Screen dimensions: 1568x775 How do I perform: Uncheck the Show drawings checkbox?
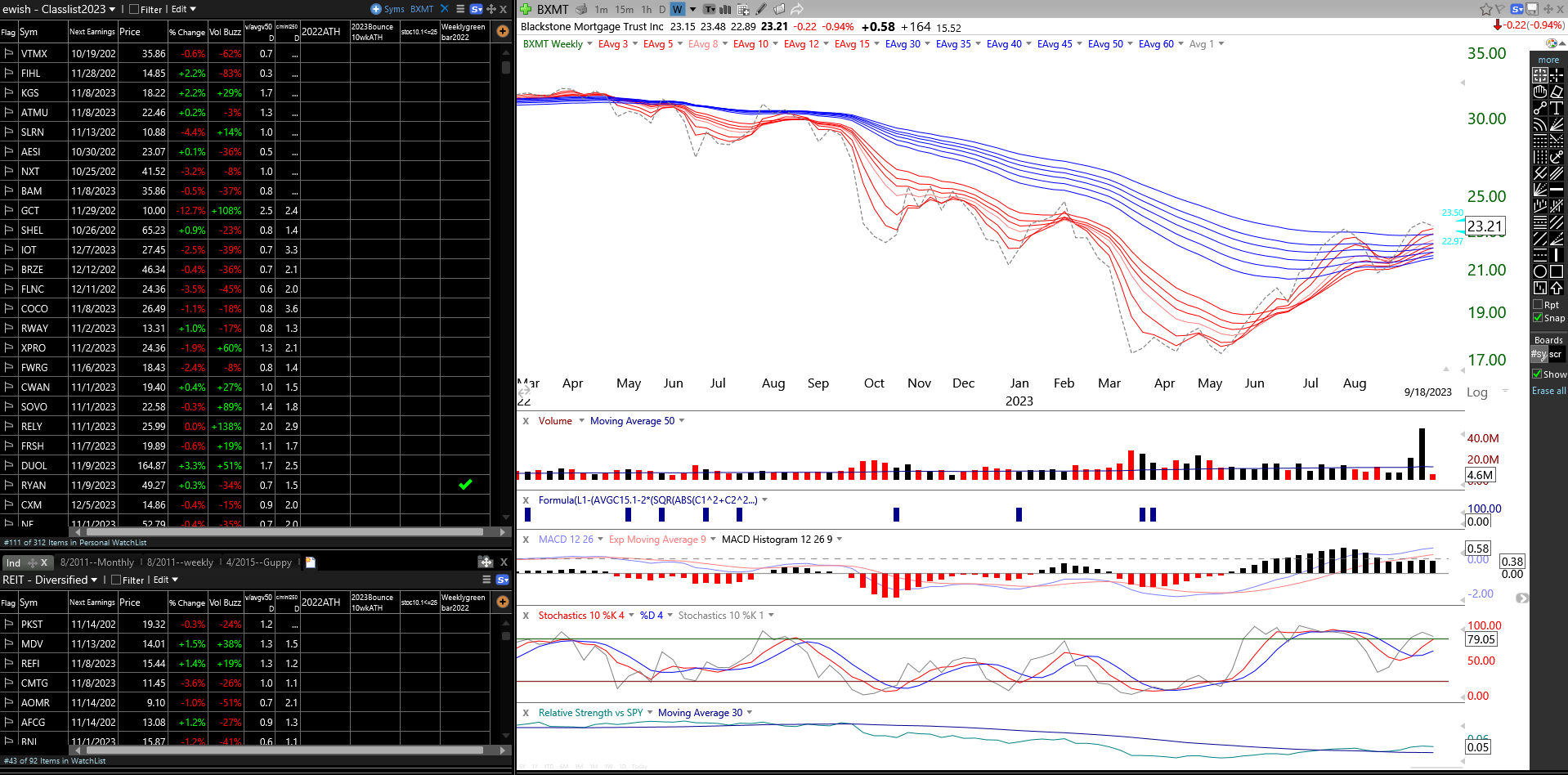point(1537,374)
